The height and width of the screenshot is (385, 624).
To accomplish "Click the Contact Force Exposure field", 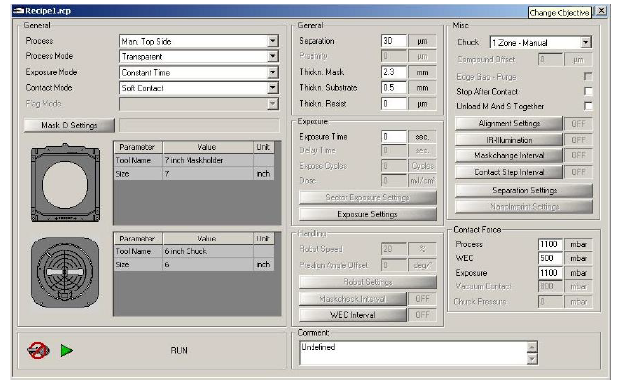I will coord(550,273).
